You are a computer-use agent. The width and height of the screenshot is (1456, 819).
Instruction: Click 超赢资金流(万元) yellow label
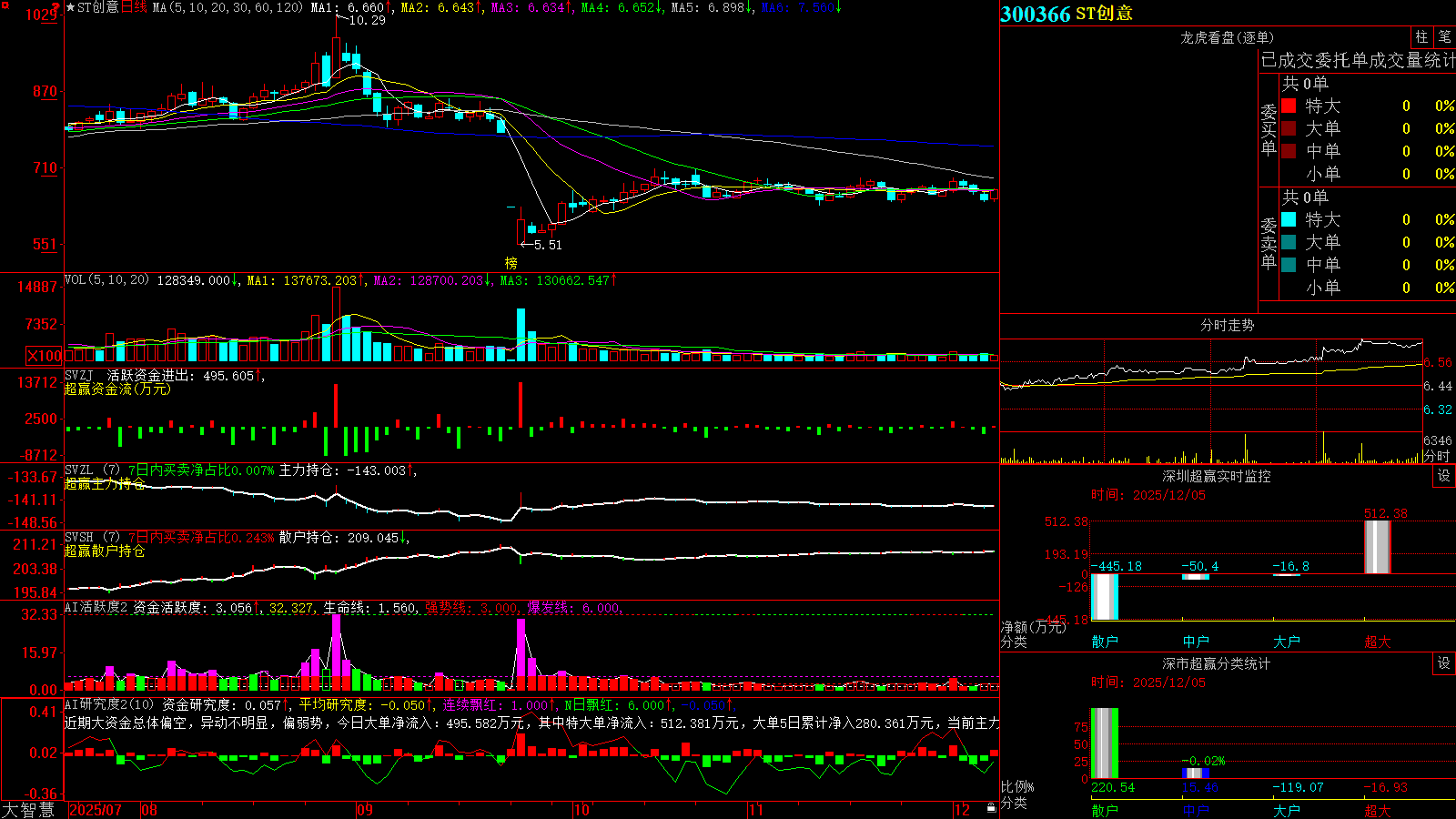pyautogui.click(x=117, y=389)
